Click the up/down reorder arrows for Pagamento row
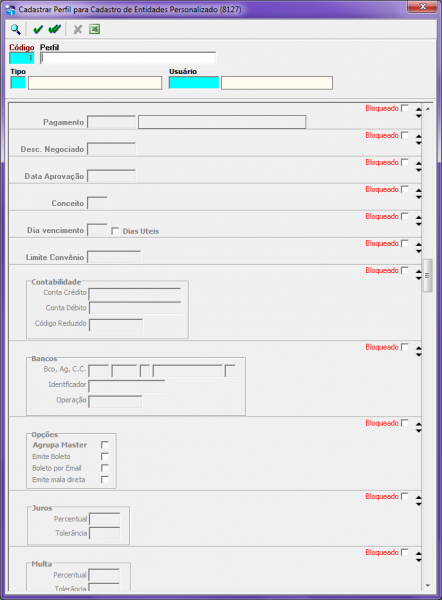Screen dimensions: 442x600 pyautogui.click(x=418, y=112)
